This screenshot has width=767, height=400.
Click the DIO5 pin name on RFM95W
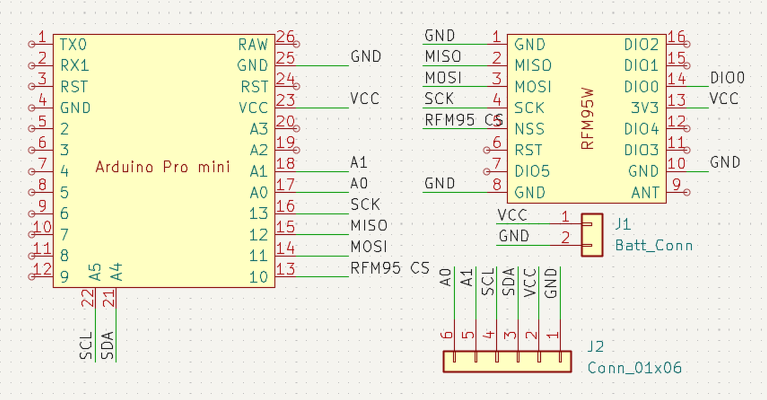coord(532,171)
